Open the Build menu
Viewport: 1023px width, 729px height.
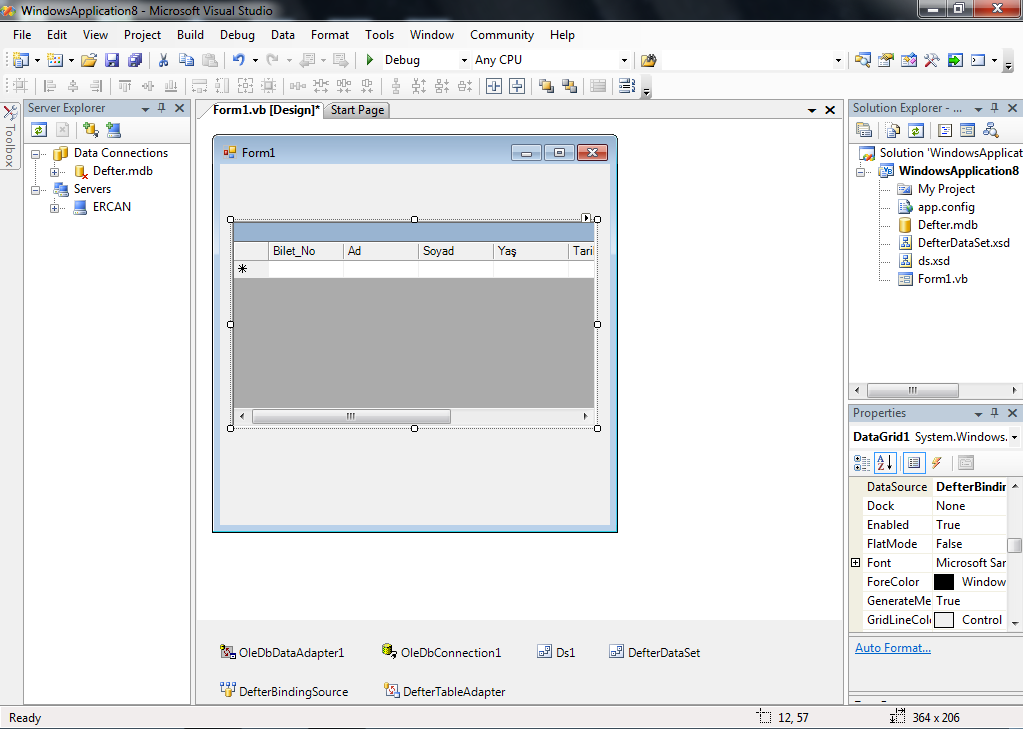(190, 35)
